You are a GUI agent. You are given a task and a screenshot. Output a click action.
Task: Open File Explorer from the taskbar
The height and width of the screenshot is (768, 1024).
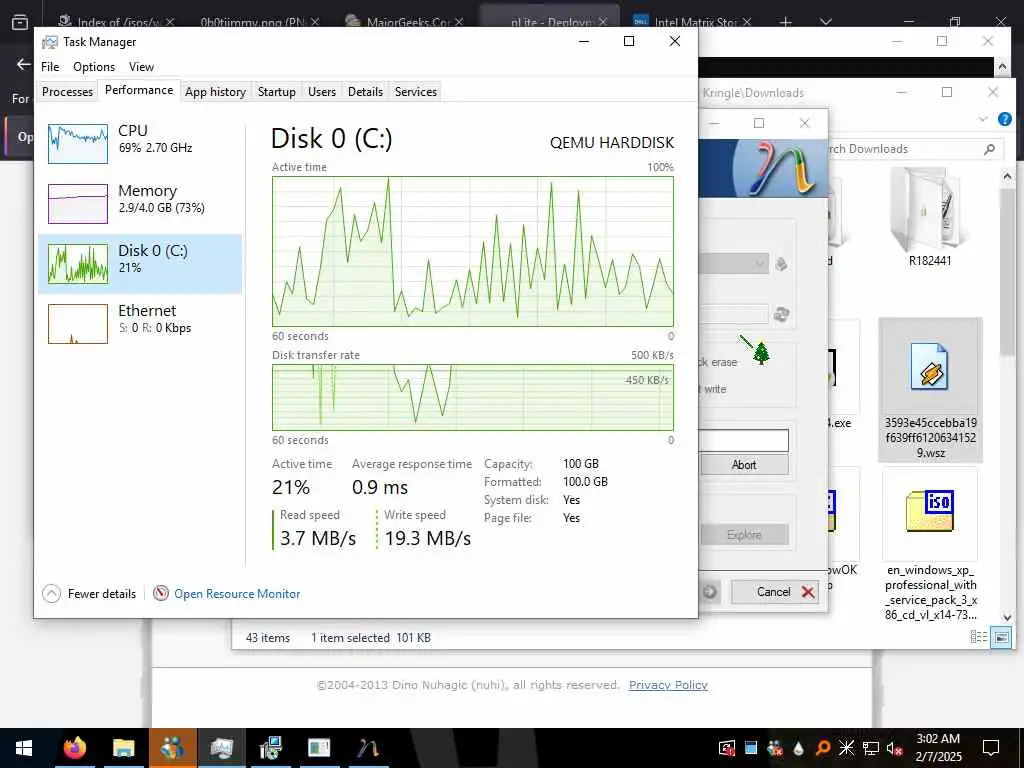click(x=123, y=748)
